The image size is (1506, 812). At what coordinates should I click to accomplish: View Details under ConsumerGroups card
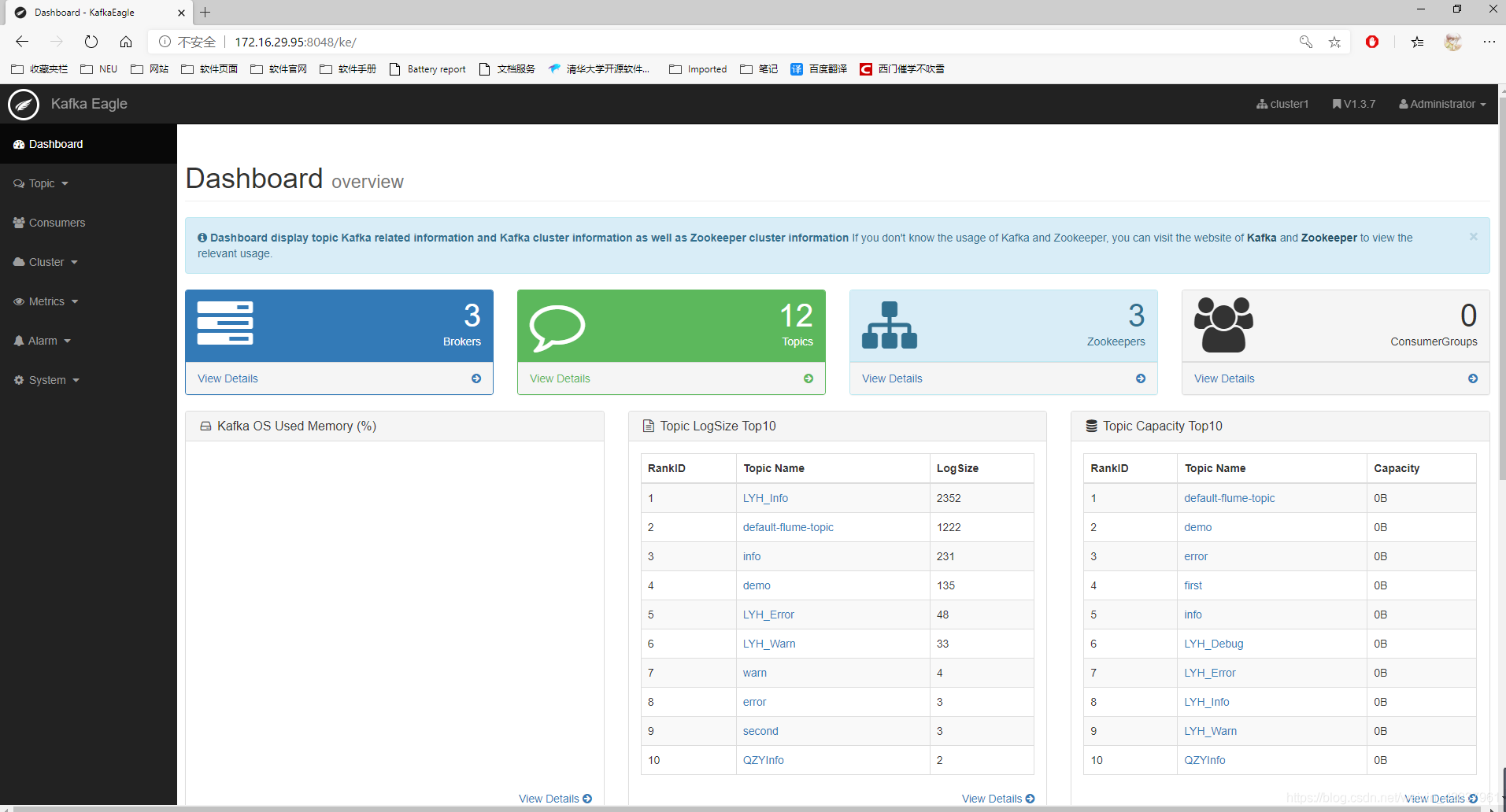pos(1224,378)
